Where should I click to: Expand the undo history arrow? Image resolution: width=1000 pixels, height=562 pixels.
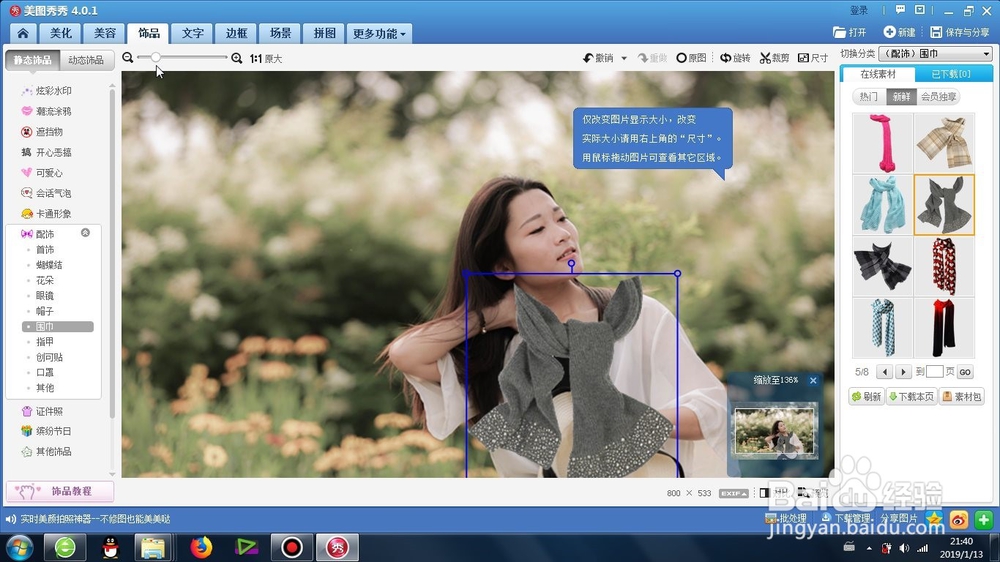pyautogui.click(x=624, y=58)
